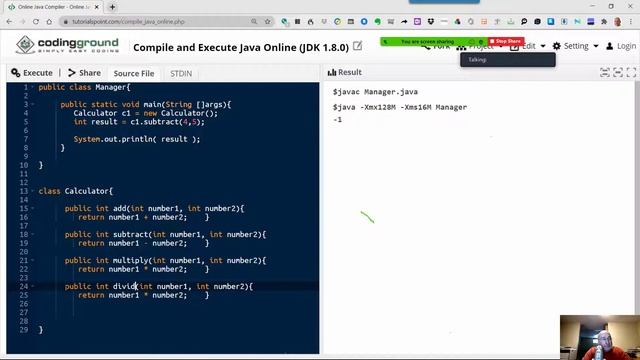Click the '-1' result output

pyautogui.click(x=338, y=120)
